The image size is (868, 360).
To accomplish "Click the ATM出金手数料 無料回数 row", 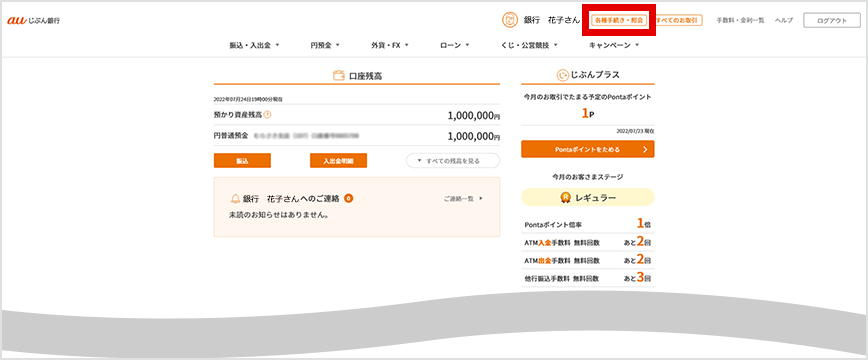I will (x=587, y=259).
